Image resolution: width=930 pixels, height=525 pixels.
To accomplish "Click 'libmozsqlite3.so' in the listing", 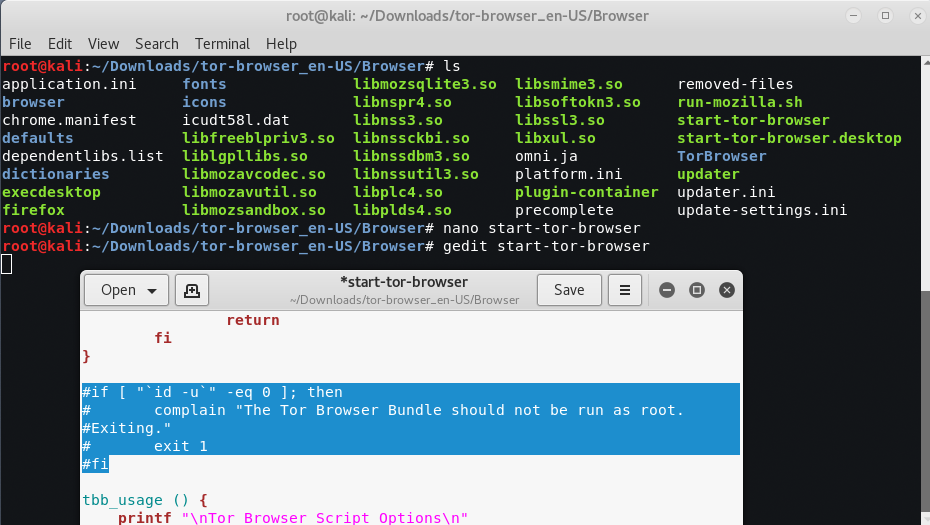I will [425, 84].
